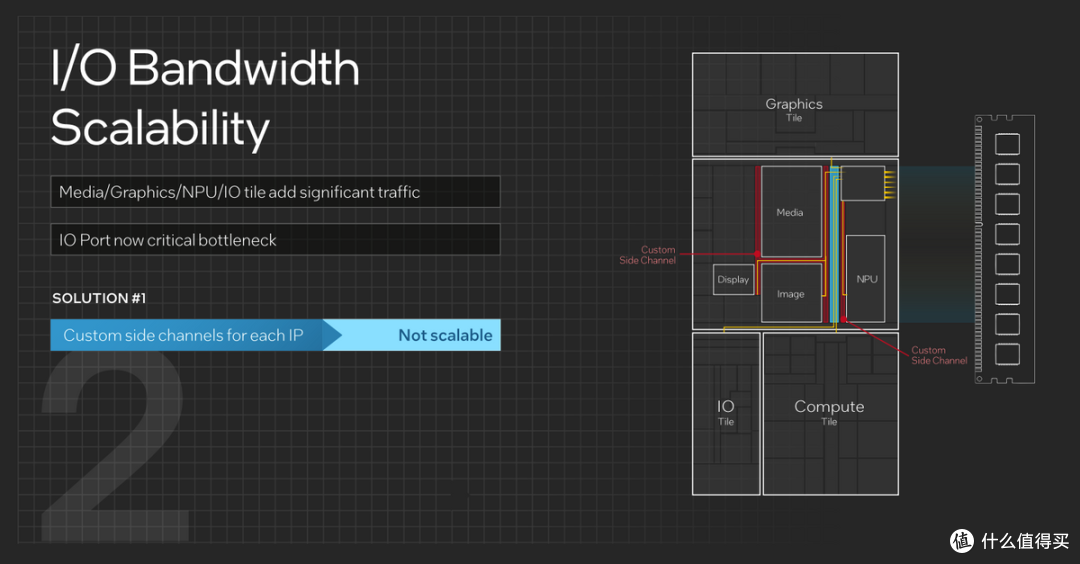This screenshot has width=1080, height=564.
Task: Click the memory module graphic on the right
Action: coord(1006,248)
